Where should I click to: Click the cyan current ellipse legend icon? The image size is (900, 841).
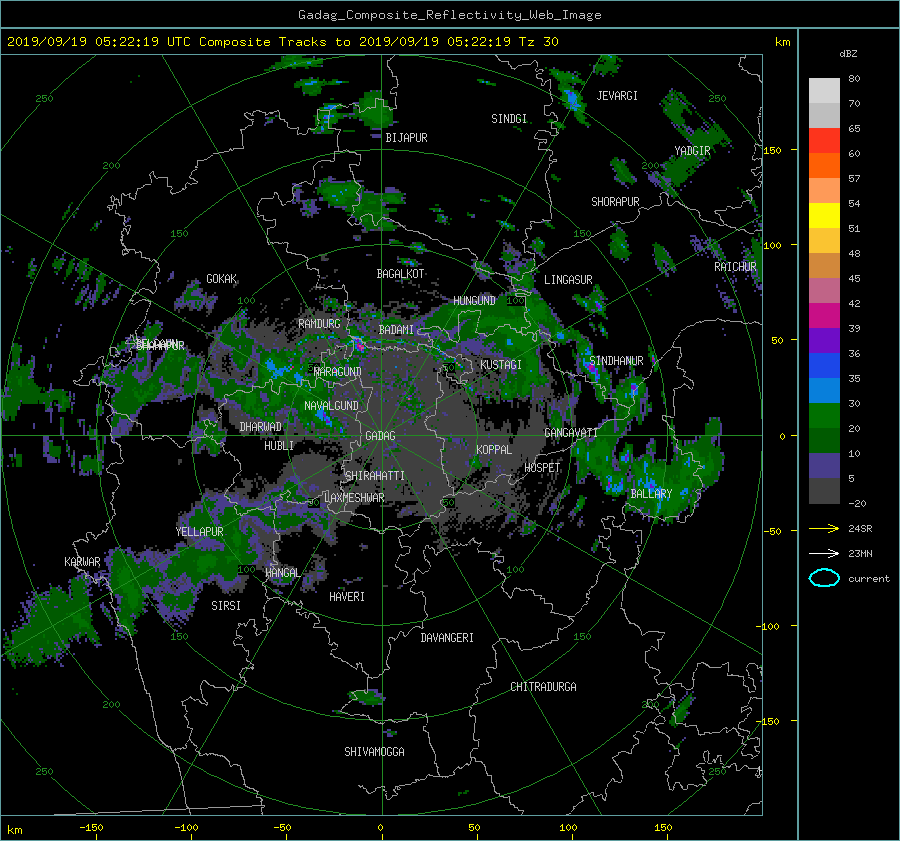coord(824,578)
